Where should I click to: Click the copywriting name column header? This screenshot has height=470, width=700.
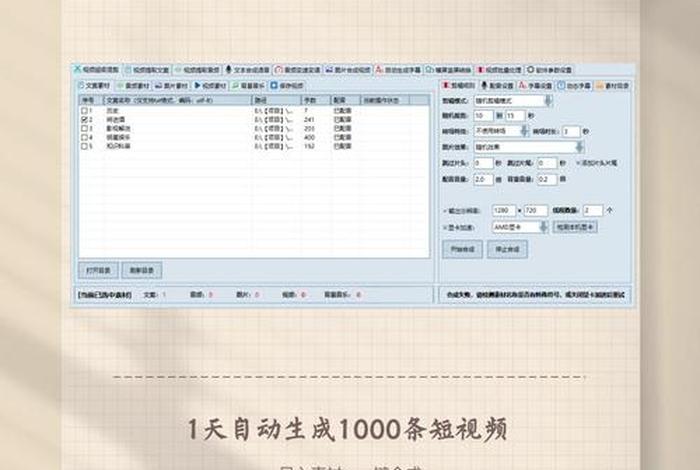tap(177, 100)
